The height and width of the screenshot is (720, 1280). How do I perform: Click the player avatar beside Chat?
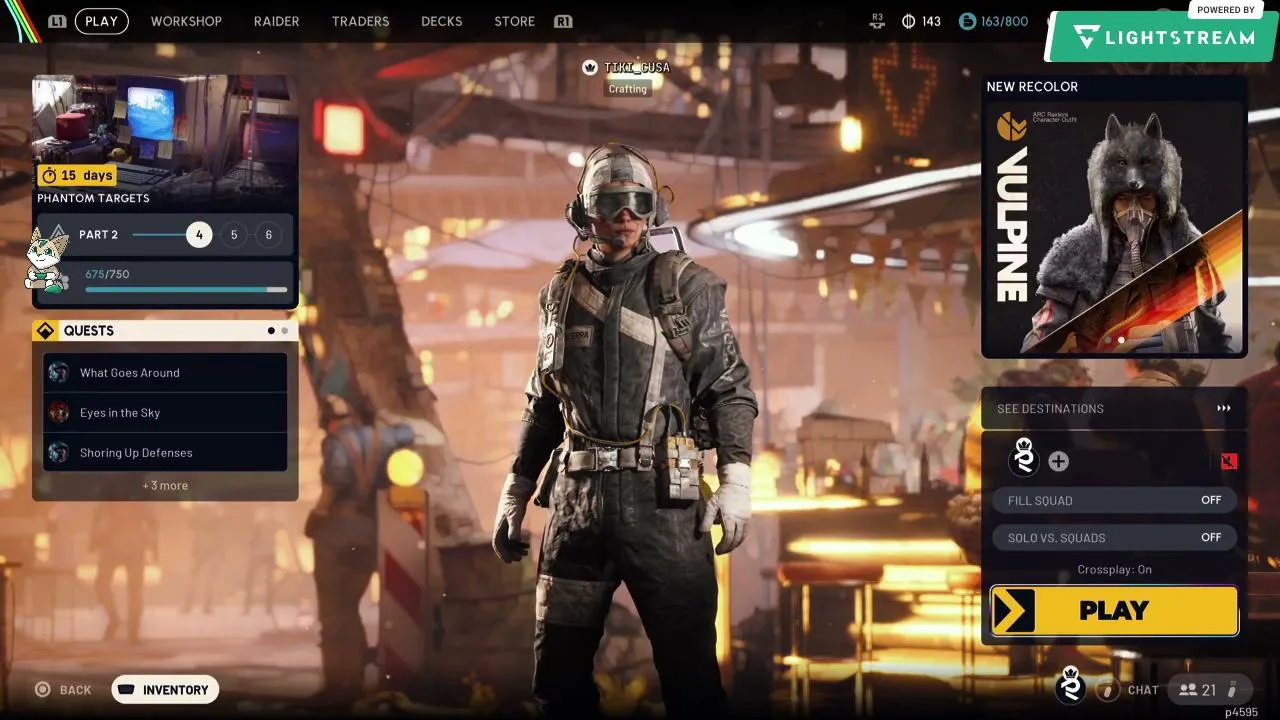[1071, 686]
